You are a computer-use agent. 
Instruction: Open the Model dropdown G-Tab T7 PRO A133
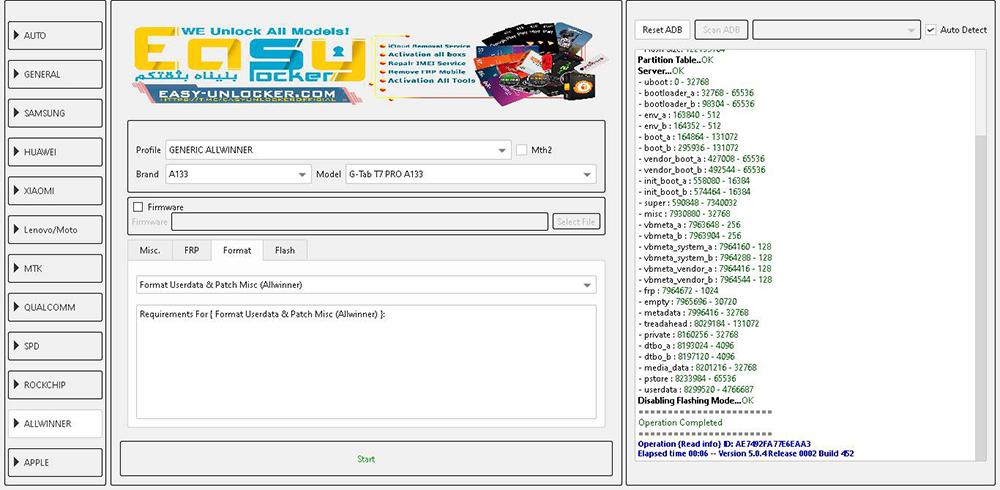click(471, 174)
